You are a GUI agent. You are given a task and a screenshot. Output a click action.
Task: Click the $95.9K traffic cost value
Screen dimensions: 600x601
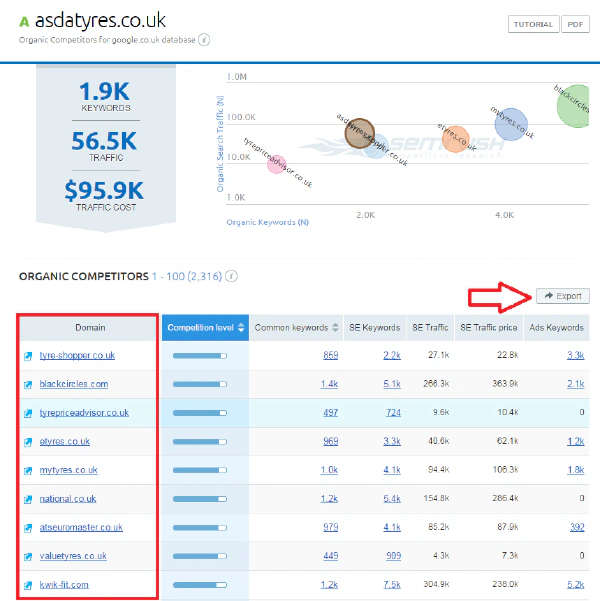point(104,190)
